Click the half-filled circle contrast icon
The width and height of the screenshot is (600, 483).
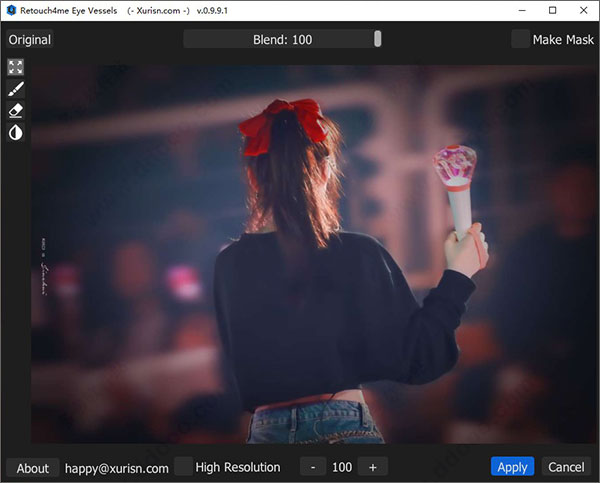[x=16, y=133]
